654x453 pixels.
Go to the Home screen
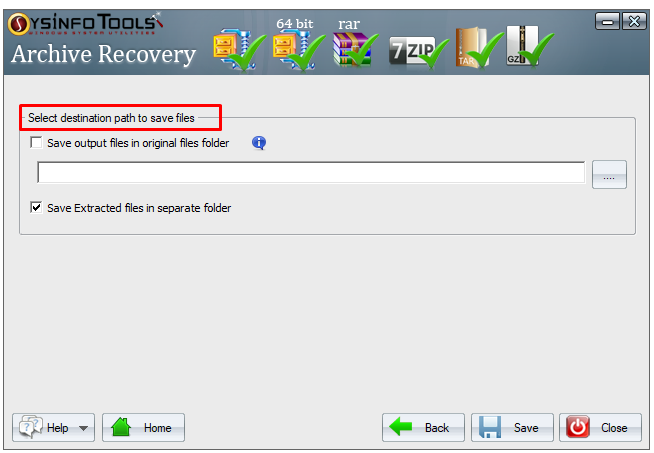tap(143, 428)
